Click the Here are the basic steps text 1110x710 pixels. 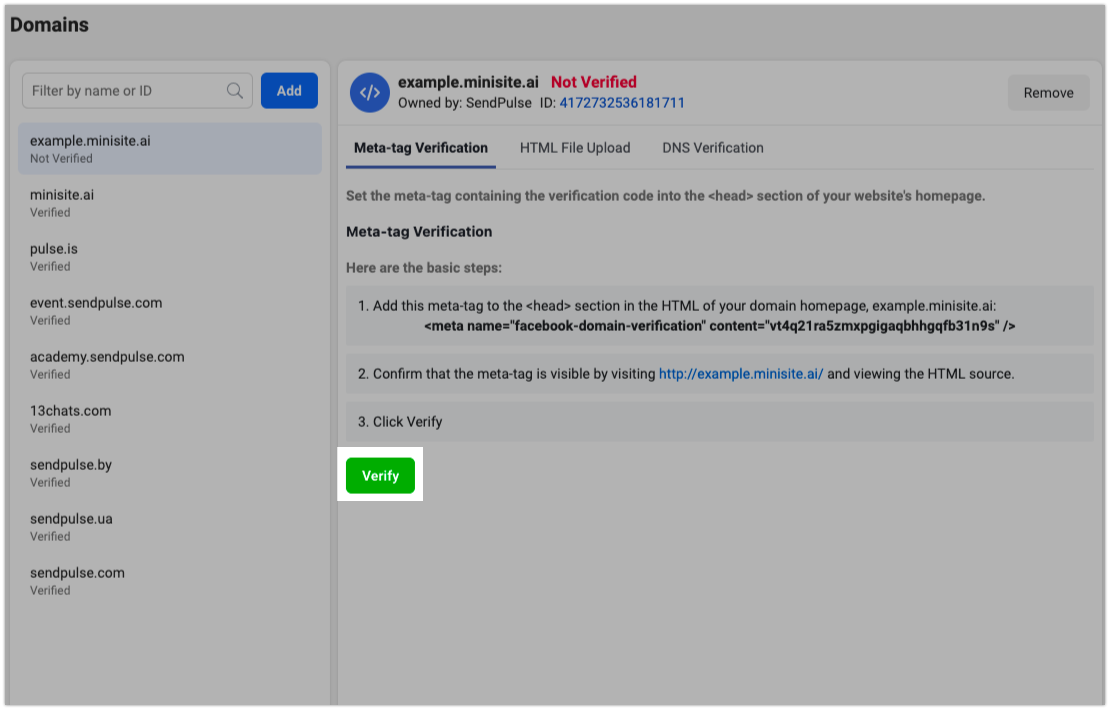tap(423, 268)
